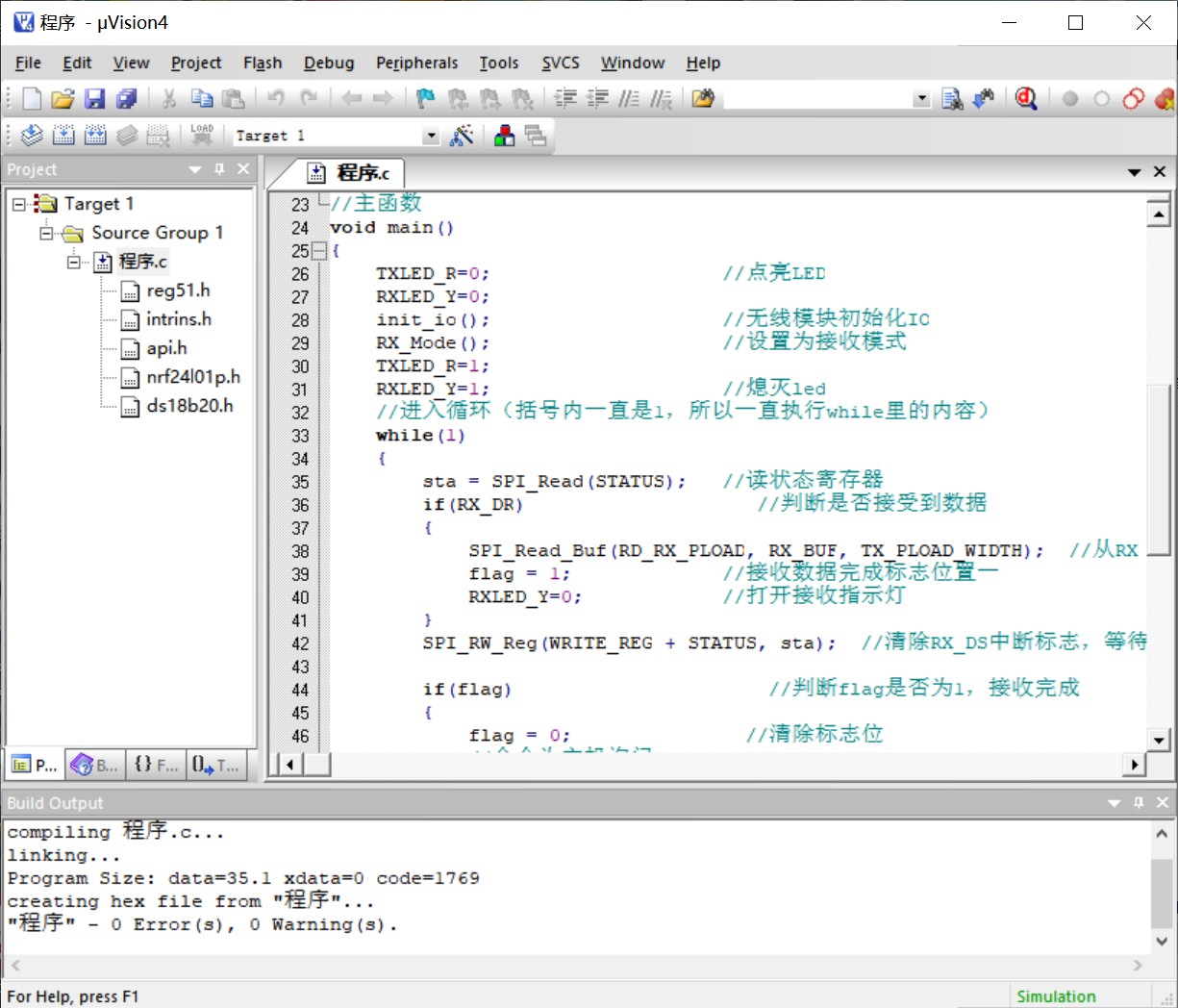This screenshot has width=1178, height=1008.
Task: Click the Redo toolbar icon
Action: point(309,98)
